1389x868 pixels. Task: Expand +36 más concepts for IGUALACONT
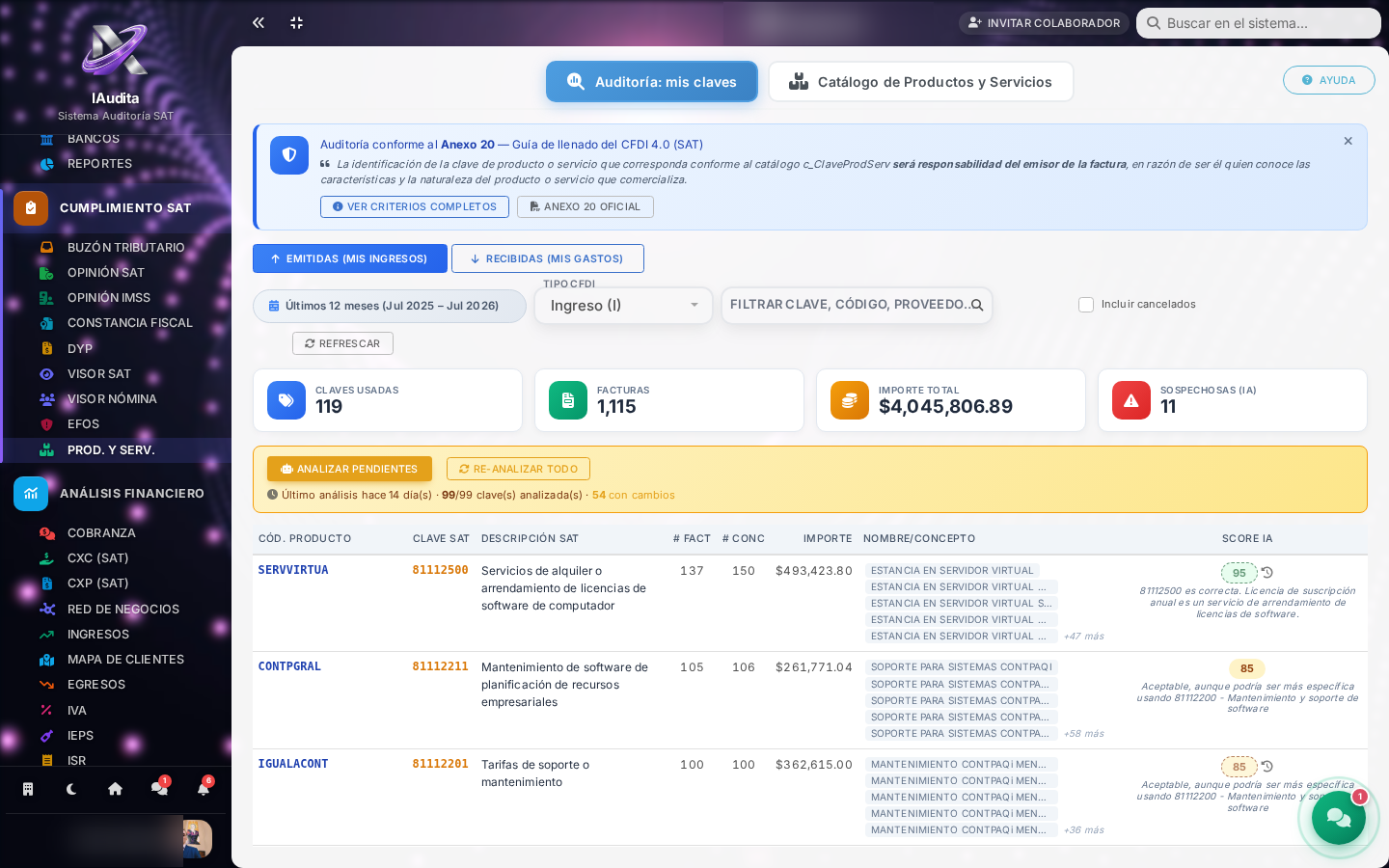pyautogui.click(x=1083, y=830)
